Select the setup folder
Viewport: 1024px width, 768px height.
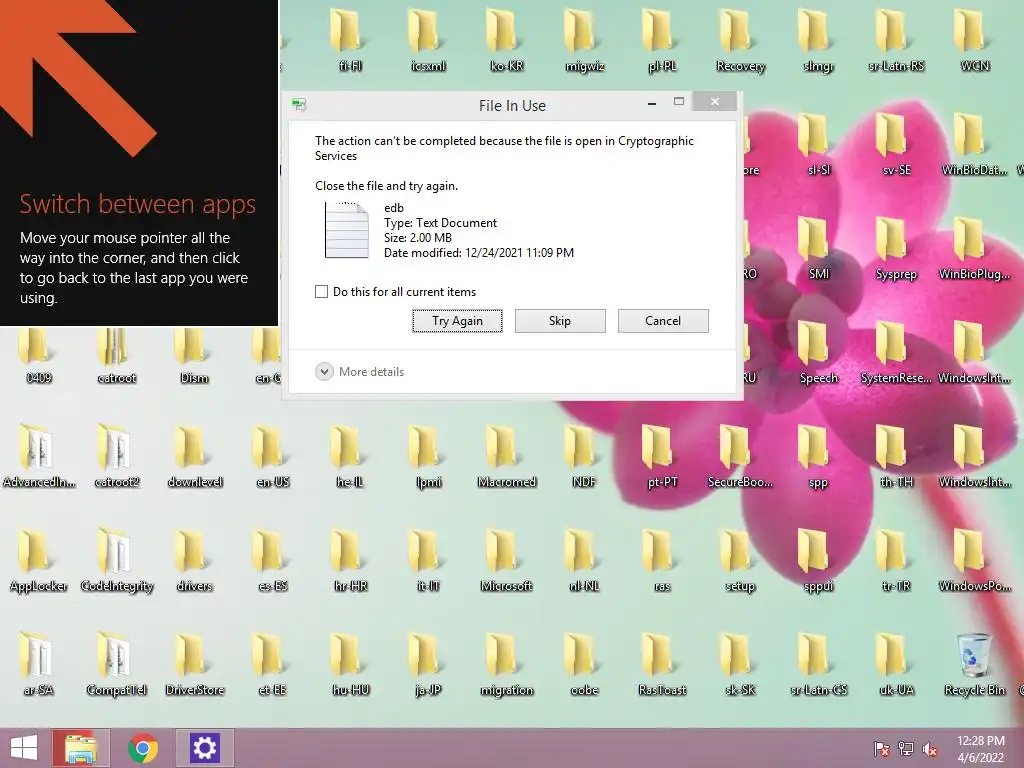click(739, 560)
